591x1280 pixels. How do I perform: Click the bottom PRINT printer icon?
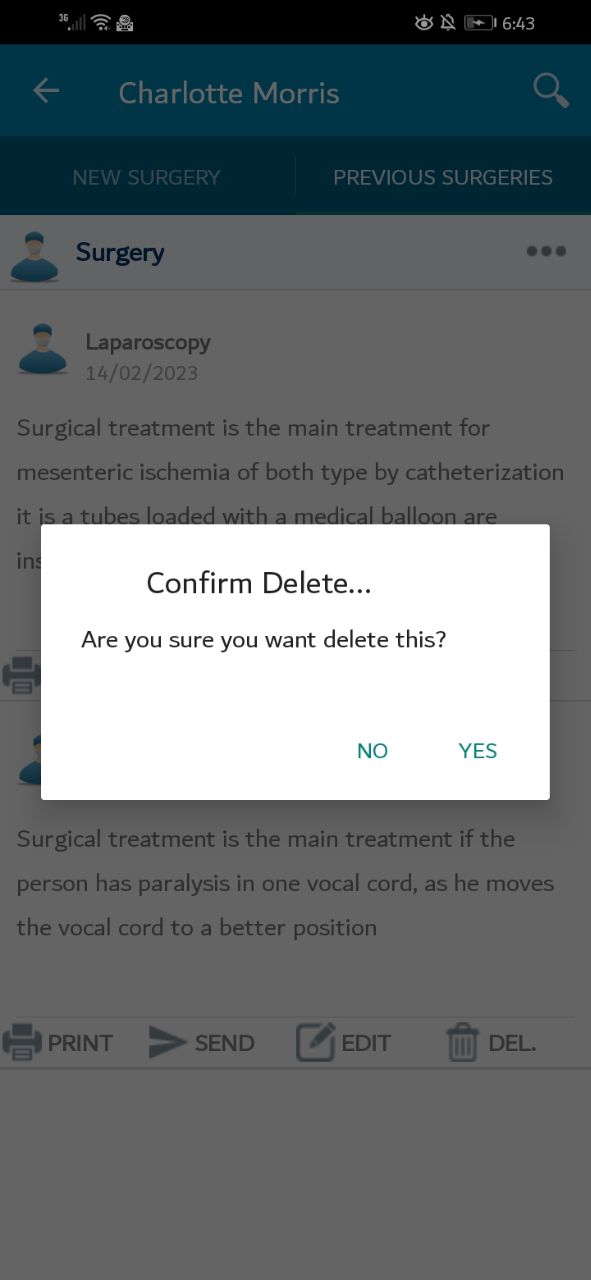[22, 1042]
